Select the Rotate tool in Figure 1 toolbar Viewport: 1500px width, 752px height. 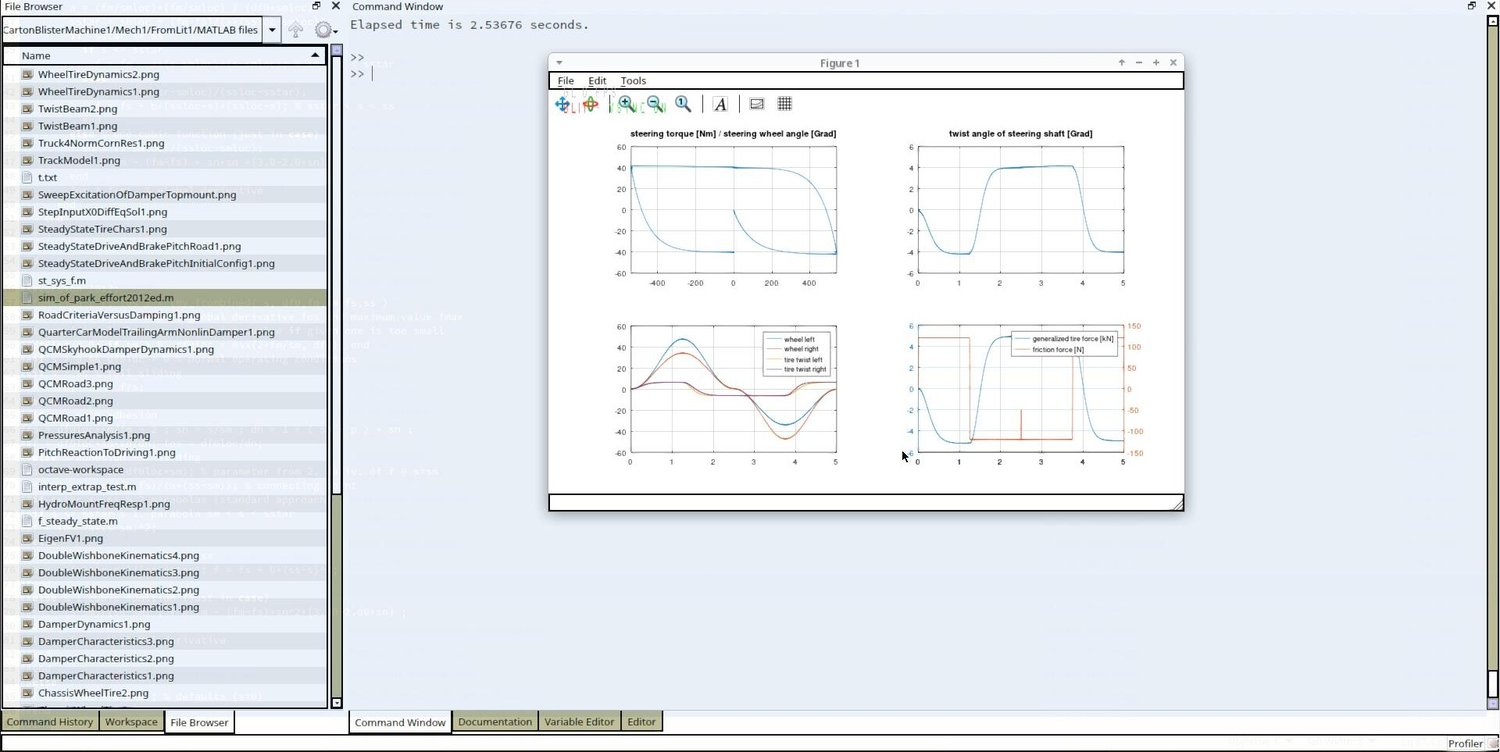tap(590, 104)
